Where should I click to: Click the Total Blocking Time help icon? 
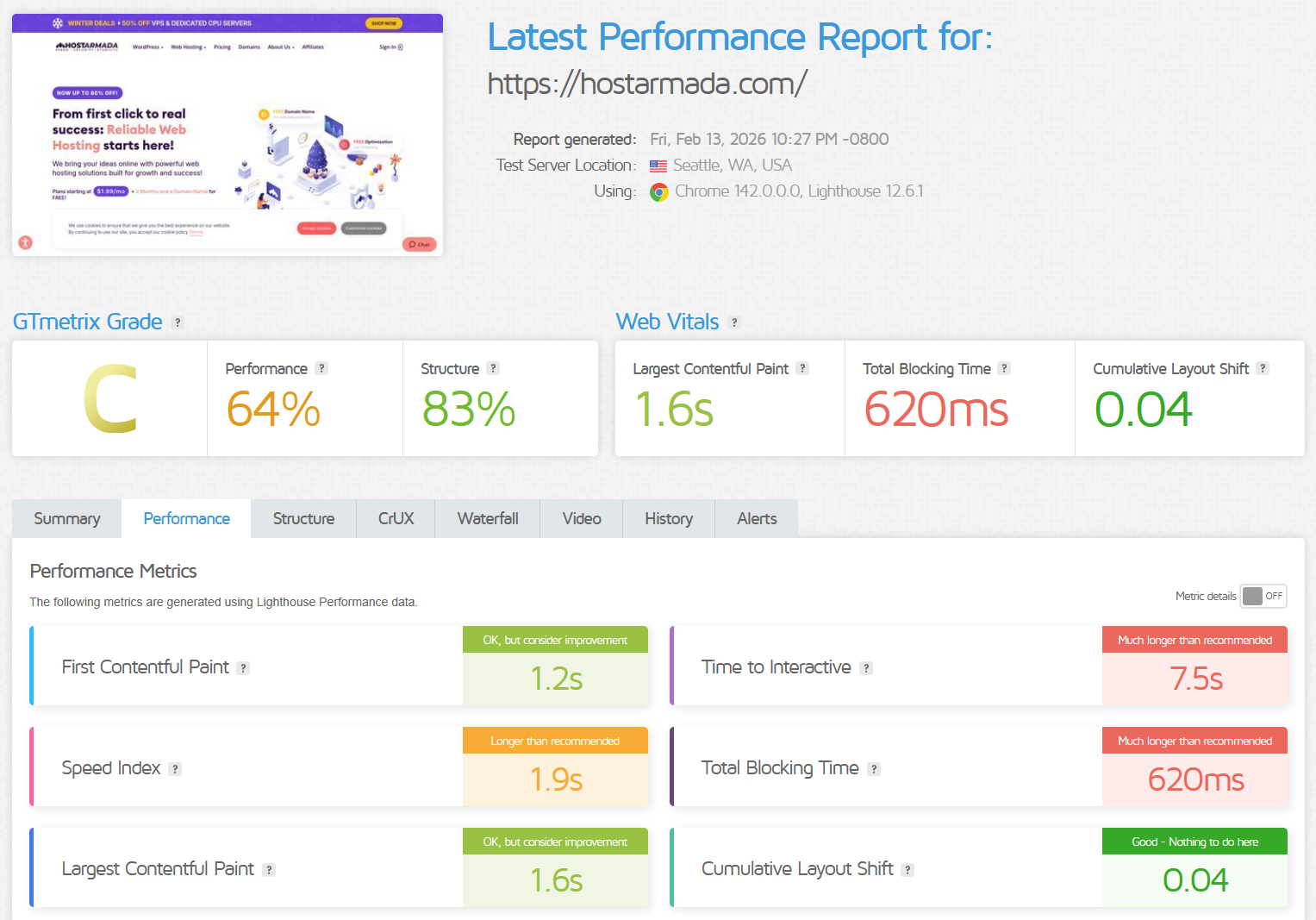pyautogui.click(x=874, y=769)
